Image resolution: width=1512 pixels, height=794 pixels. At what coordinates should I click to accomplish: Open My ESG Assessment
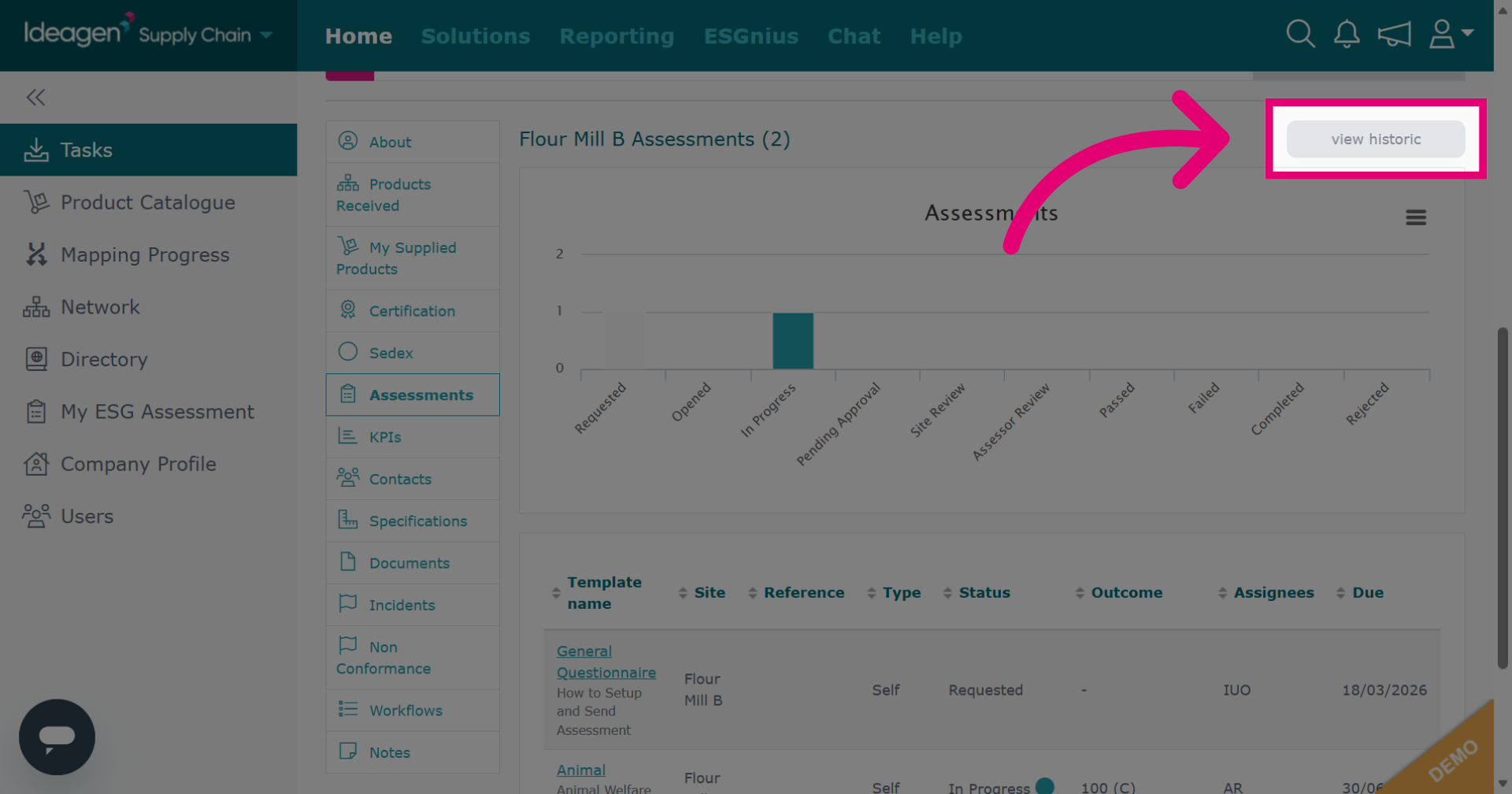(149, 411)
